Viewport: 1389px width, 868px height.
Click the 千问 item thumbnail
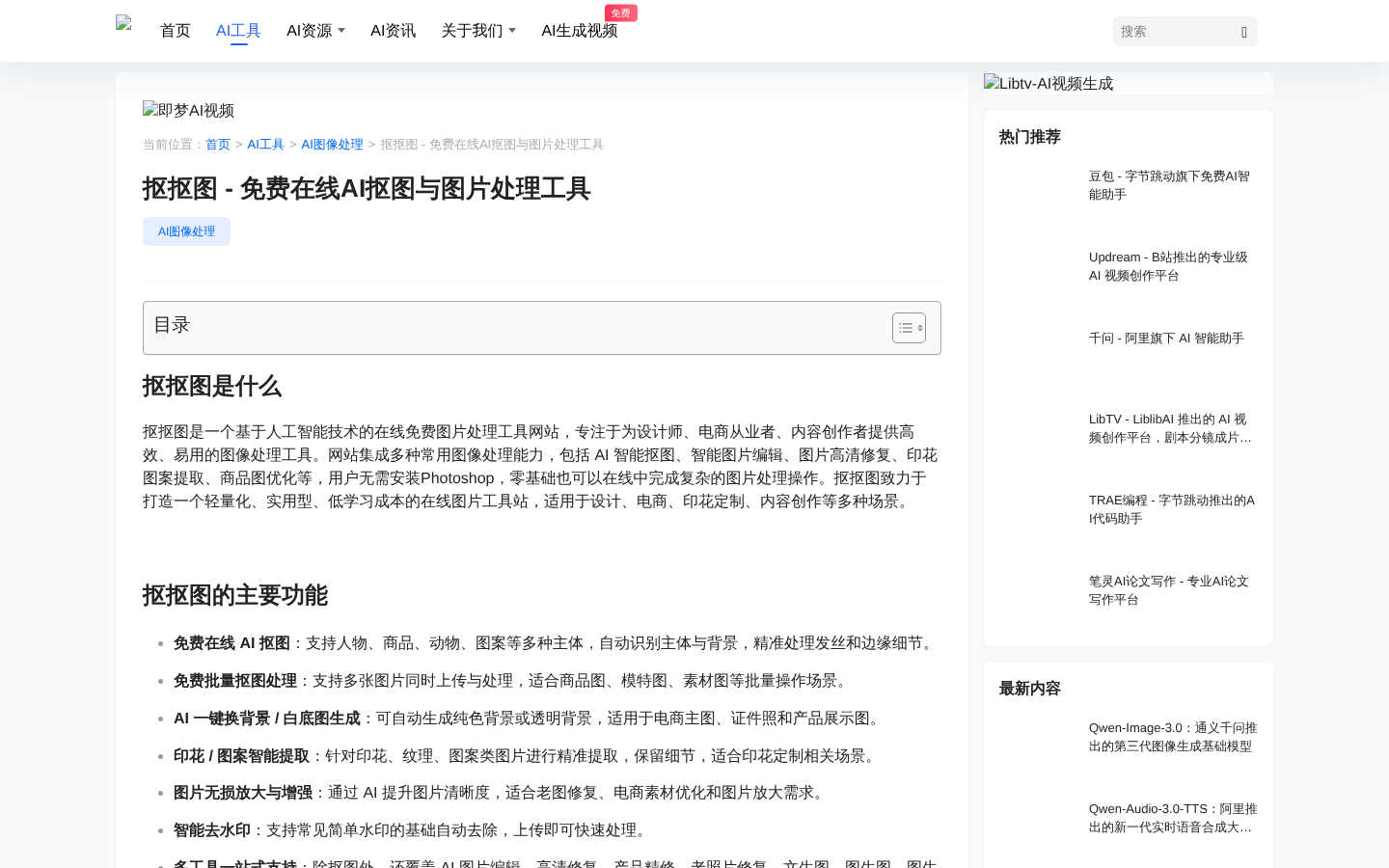(1038, 355)
